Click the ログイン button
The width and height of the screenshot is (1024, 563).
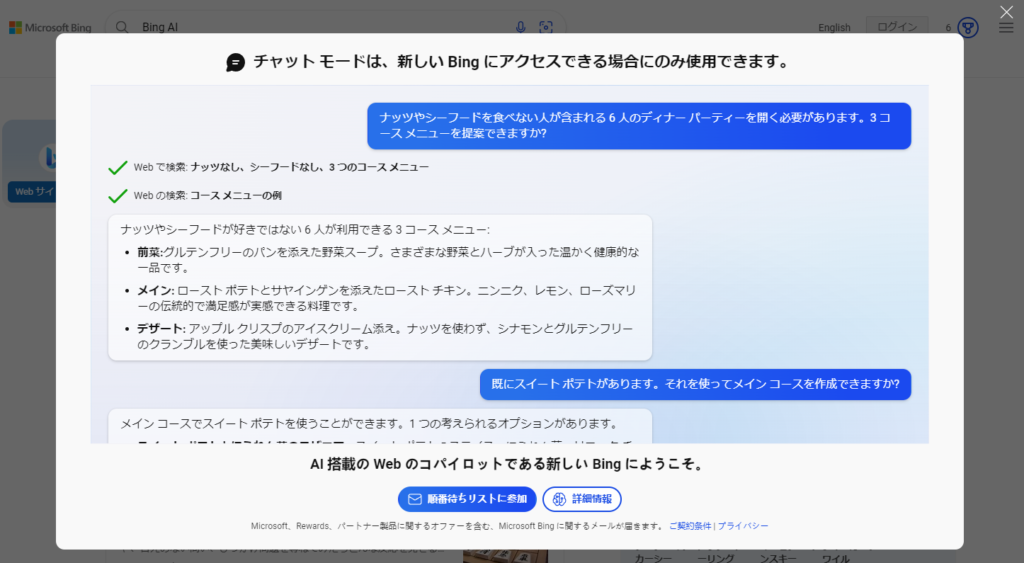pos(897,27)
